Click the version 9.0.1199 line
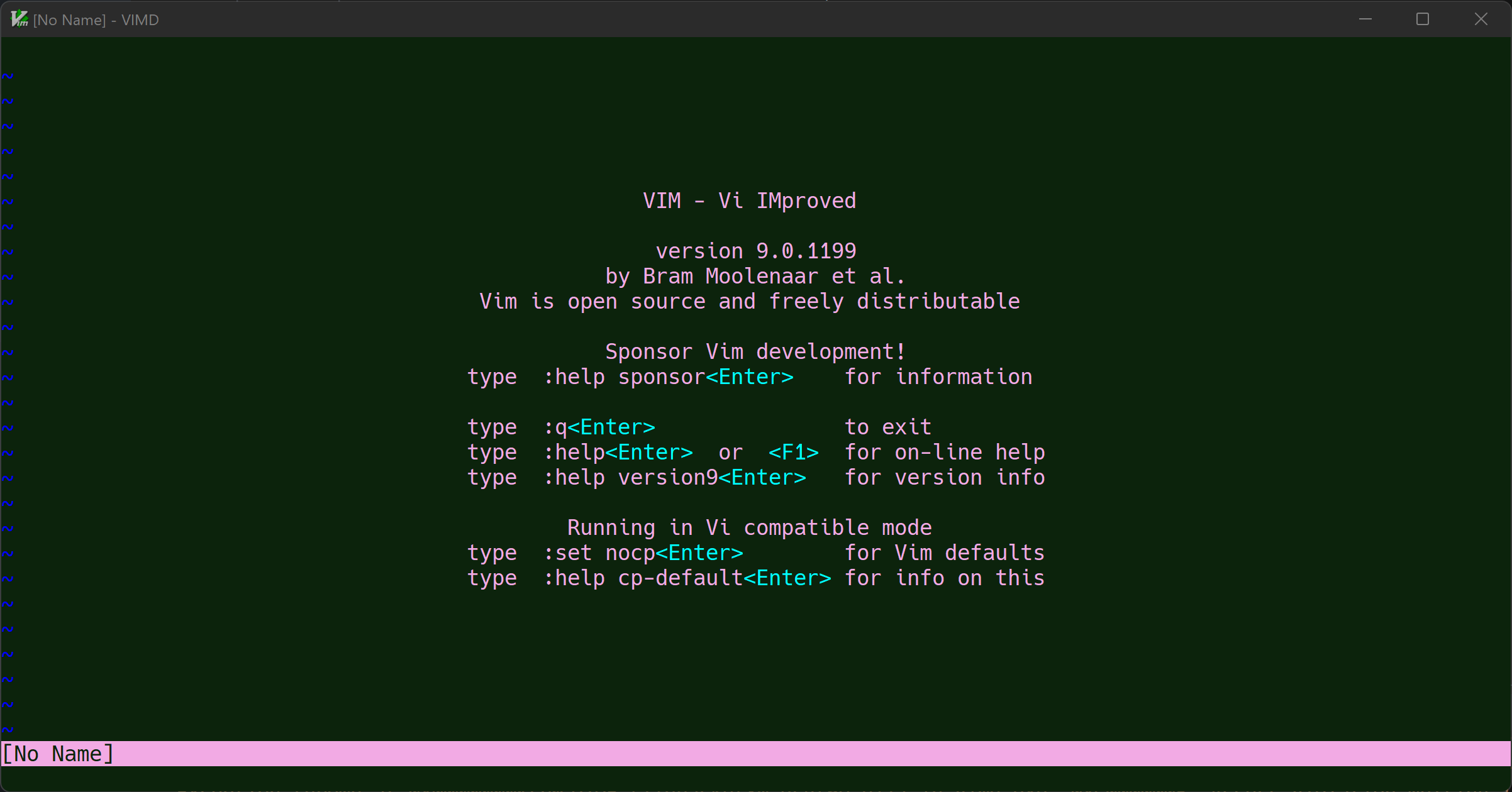This screenshot has height=792, width=1512. (755, 250)
